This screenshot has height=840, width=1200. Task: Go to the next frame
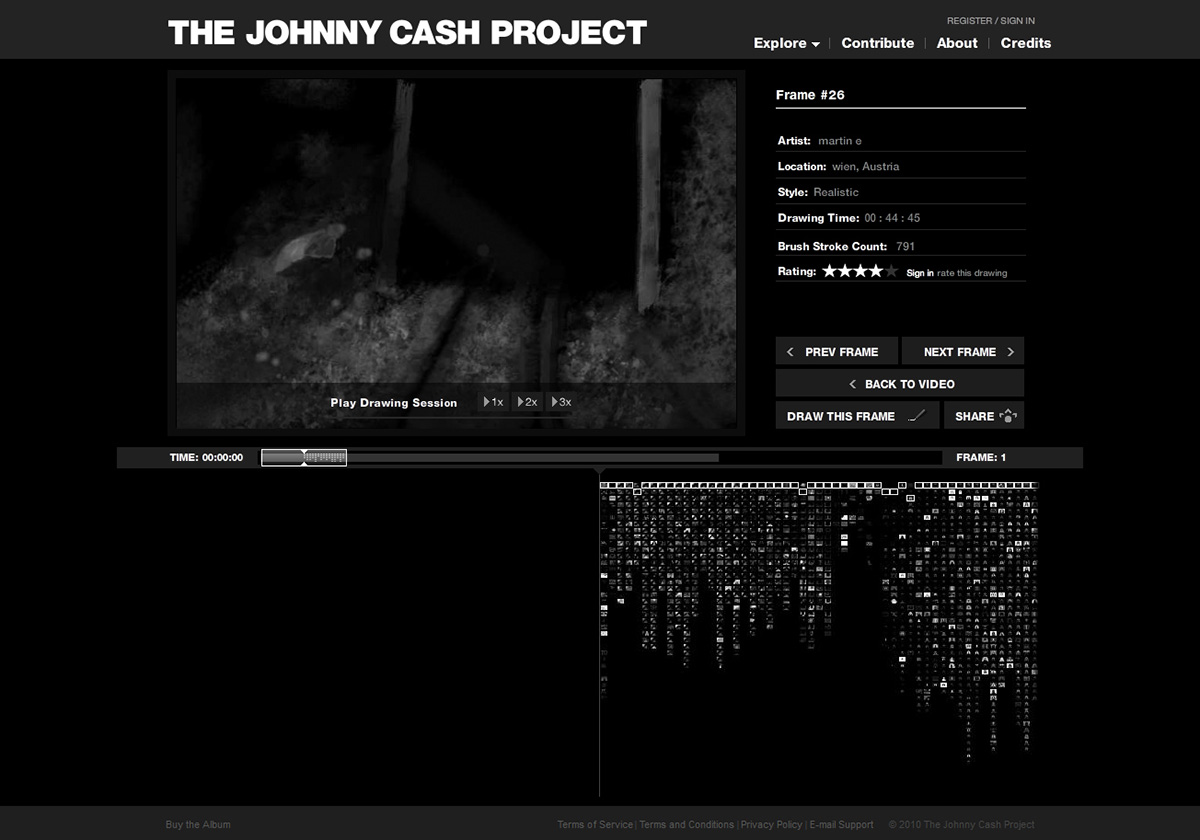(x=963, y=351)
